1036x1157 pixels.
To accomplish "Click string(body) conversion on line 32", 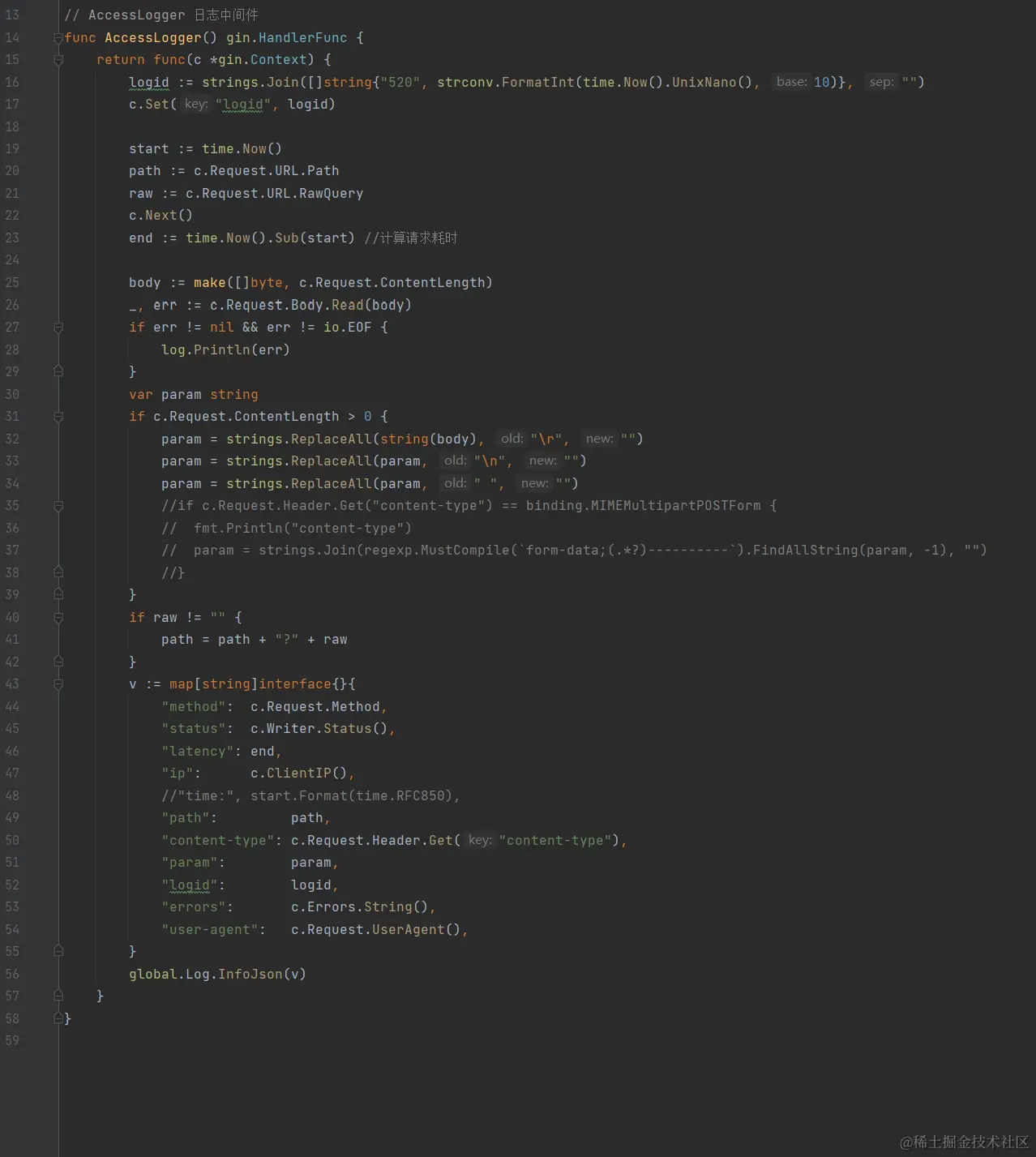I will [428, 439].
